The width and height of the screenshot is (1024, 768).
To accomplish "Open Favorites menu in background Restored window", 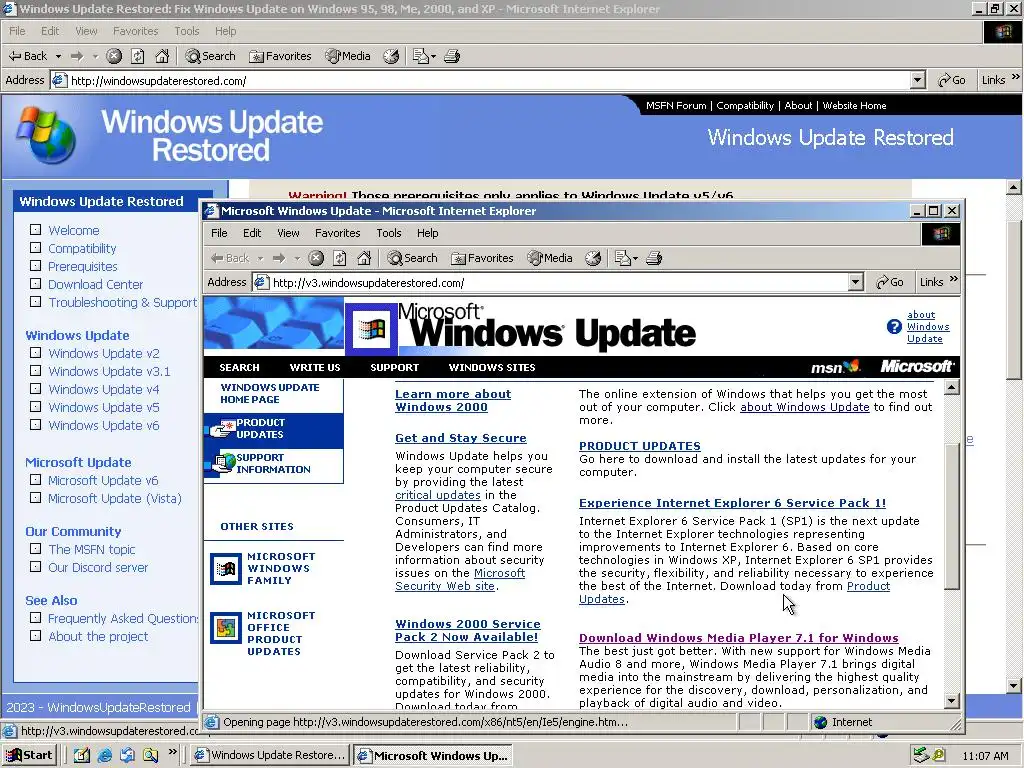I will (135, 31).
